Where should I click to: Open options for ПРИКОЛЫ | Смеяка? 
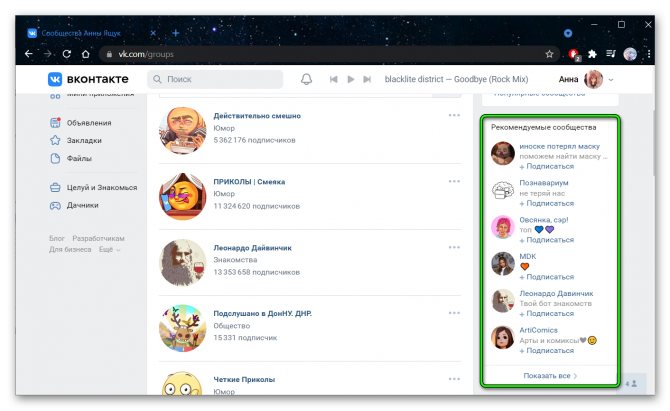point(454,181)
